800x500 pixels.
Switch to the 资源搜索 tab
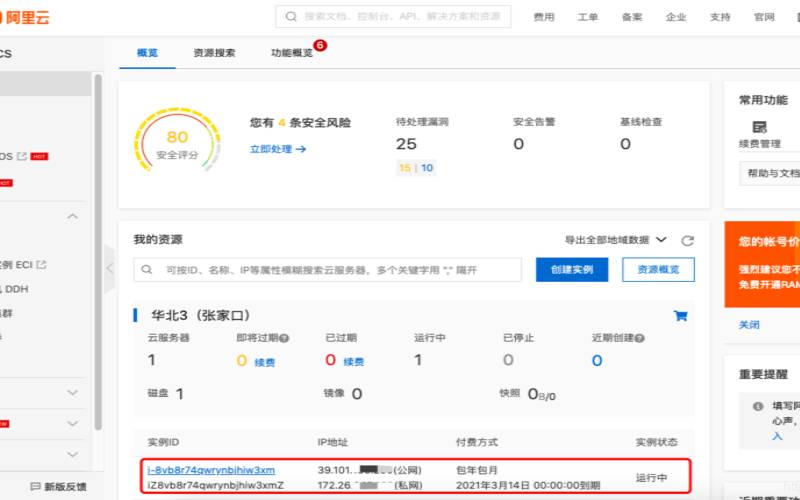[x=214, y=53]
